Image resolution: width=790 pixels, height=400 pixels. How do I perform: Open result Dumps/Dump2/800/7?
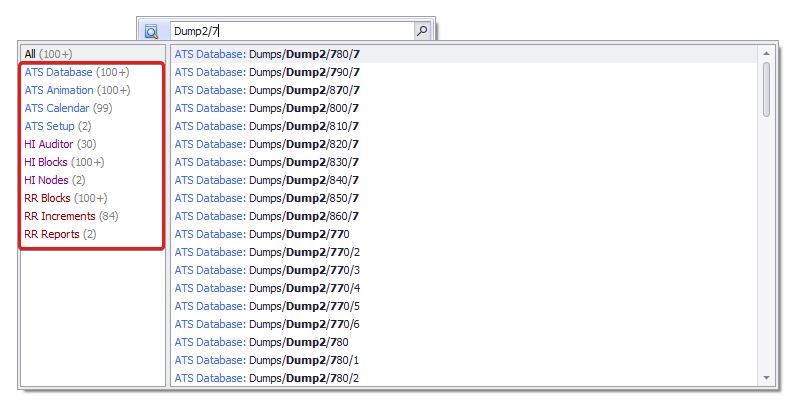(x=464, y=108)
